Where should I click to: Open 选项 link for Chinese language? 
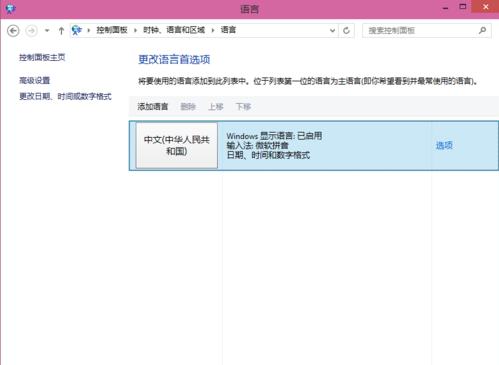click(x=444, y=145)
